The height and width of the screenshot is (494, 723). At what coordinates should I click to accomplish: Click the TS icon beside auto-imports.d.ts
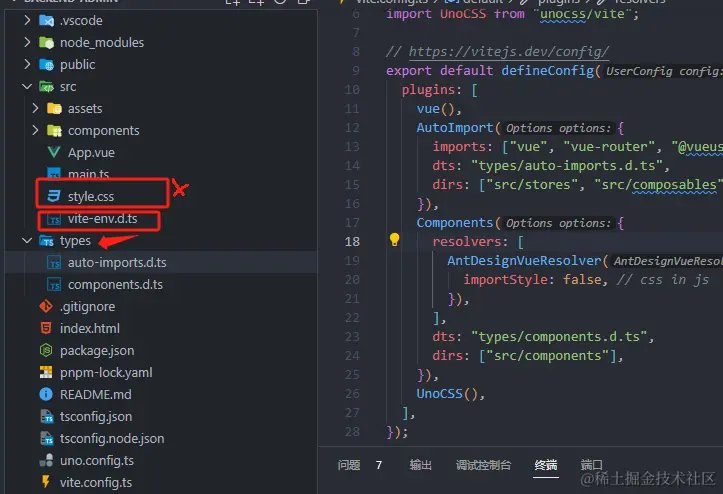(x=54, y=262)
